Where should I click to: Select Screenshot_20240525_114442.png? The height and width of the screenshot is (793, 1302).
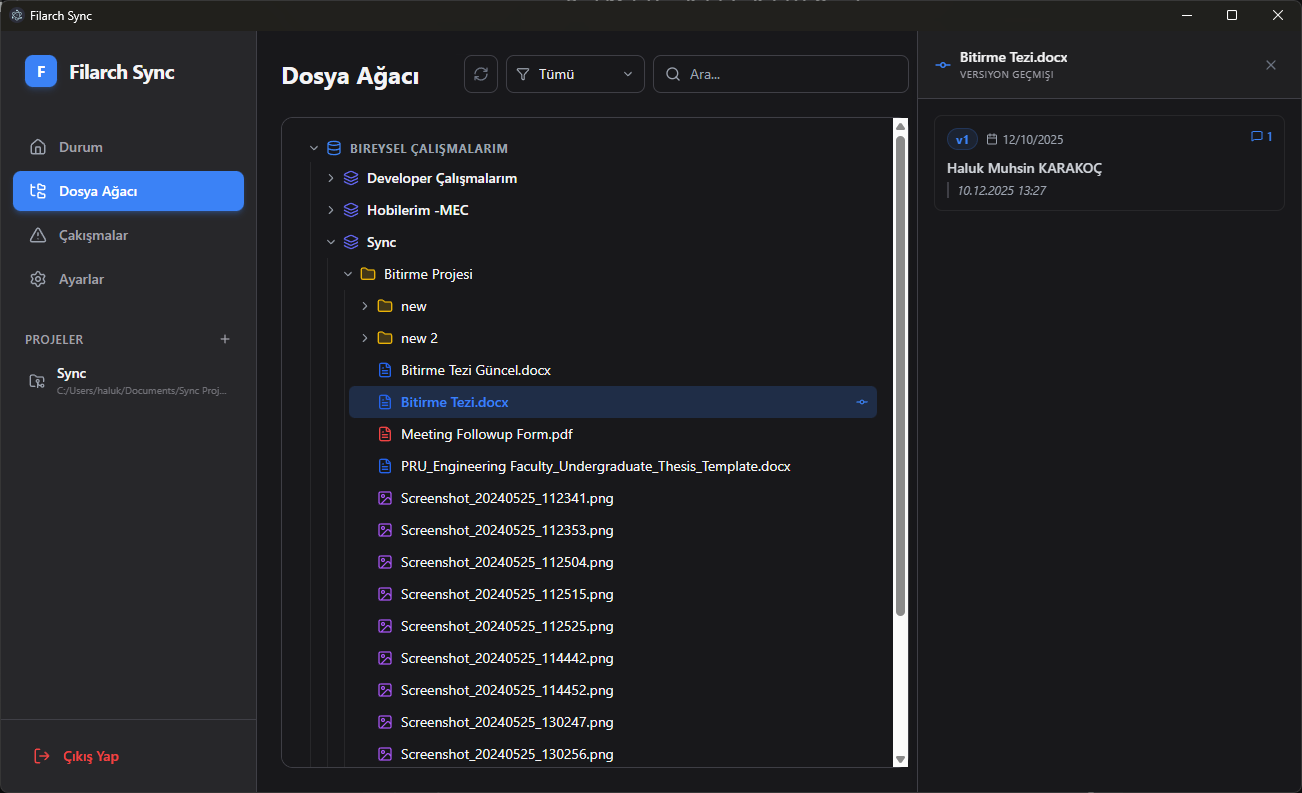click(x=612, y=658)
